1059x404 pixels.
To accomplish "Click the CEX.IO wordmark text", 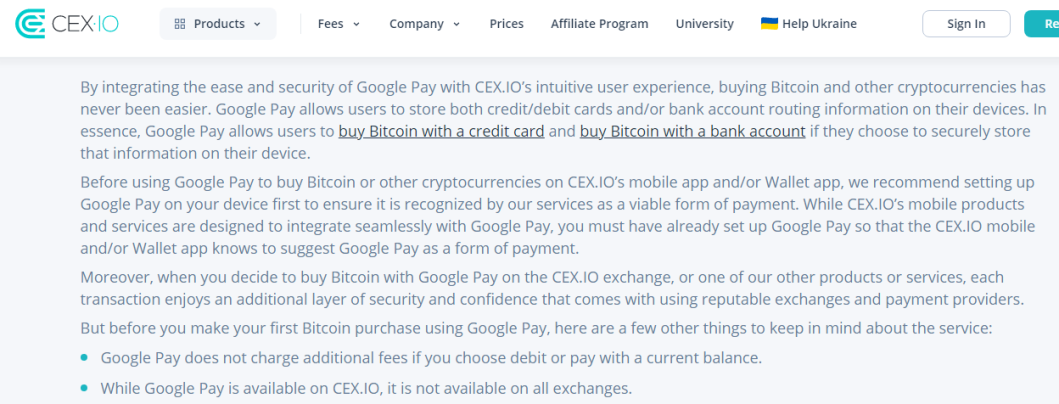I will coord(86,24).
